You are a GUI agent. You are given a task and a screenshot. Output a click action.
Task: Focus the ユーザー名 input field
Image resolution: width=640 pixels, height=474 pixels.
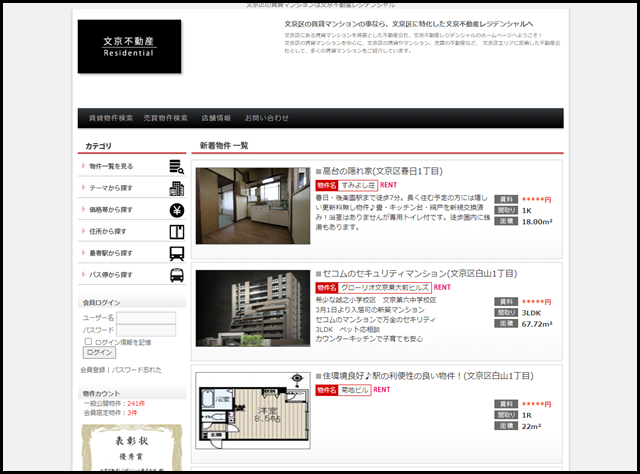147,318
